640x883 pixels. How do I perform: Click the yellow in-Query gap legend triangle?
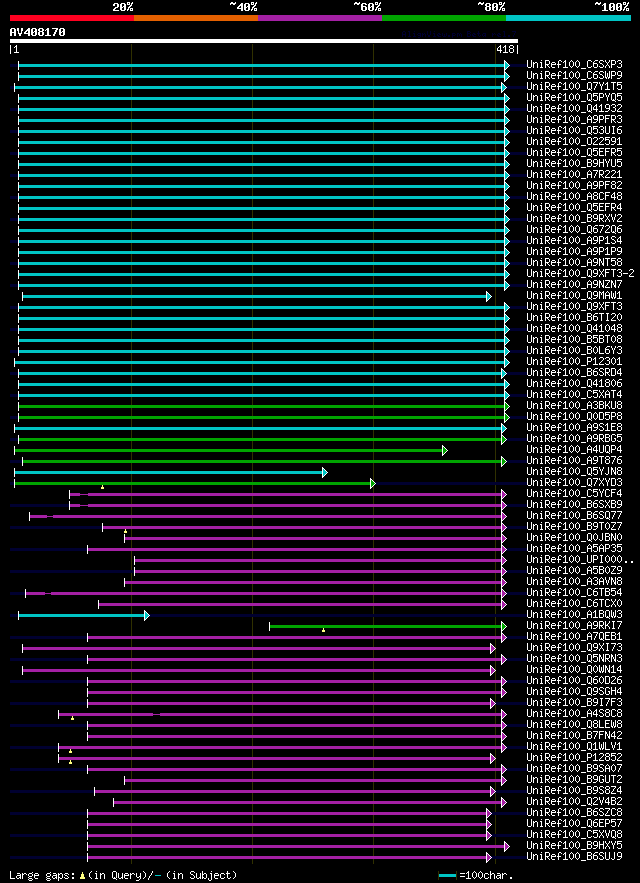[x=82, y=876]
